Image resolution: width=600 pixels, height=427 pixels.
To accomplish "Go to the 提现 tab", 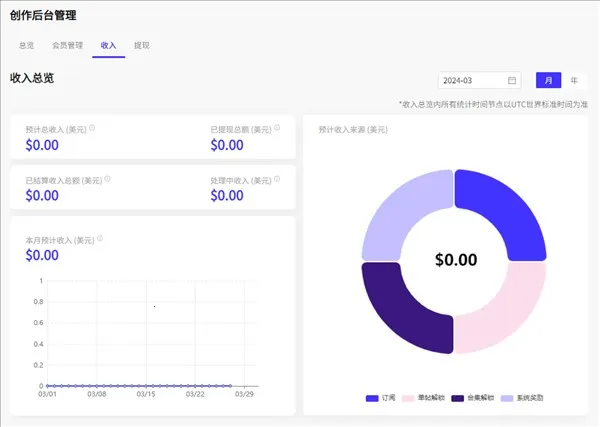I will 141,45.
